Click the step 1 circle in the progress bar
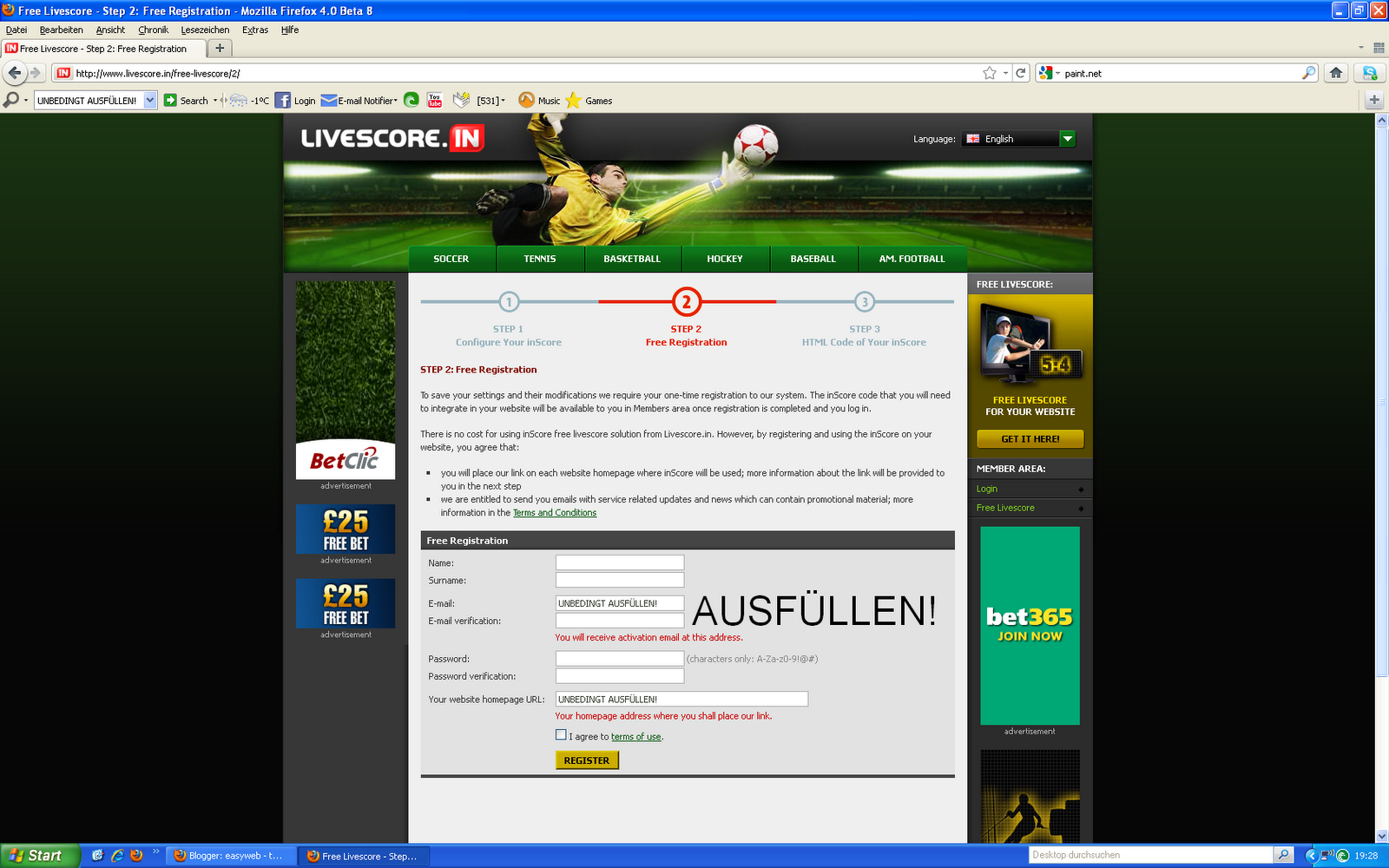Screen dimensions: 1389x868 [x=509, y=302]
